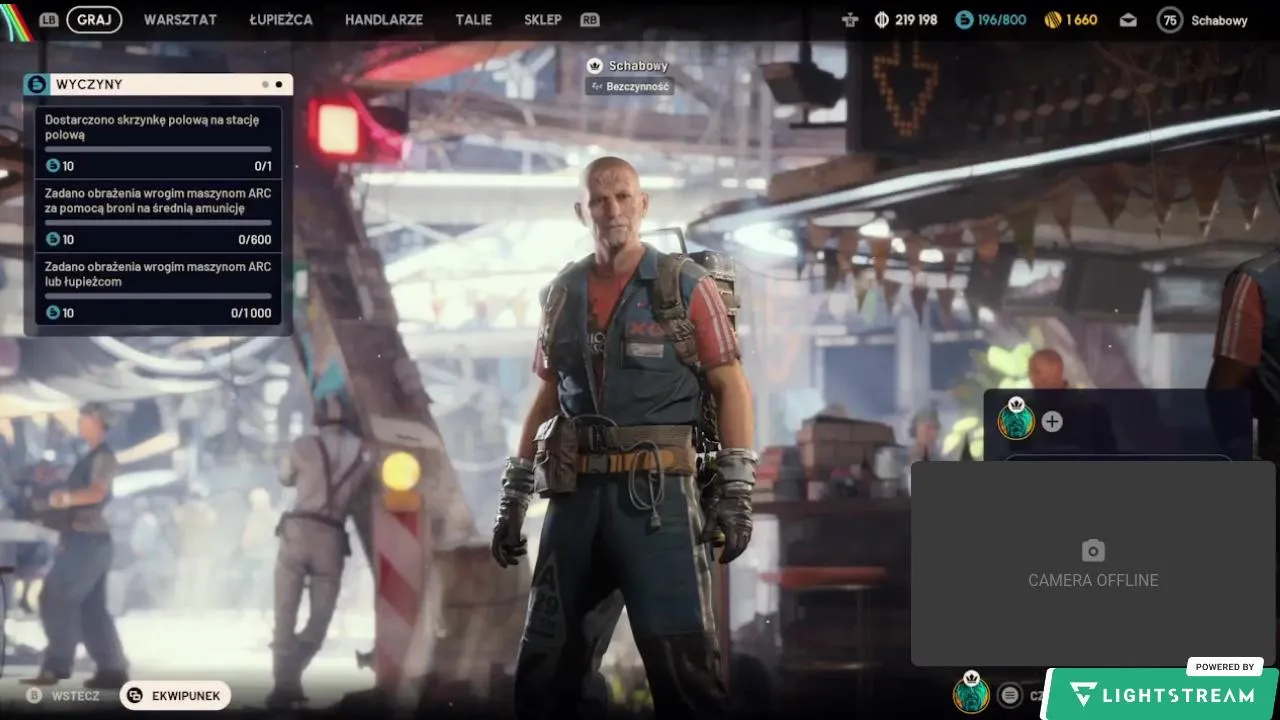Image resolution: width=1280 pixels, height=720 pixels.
Task: Click progress bar of the 0/1 feat
Action: (158, 149)
